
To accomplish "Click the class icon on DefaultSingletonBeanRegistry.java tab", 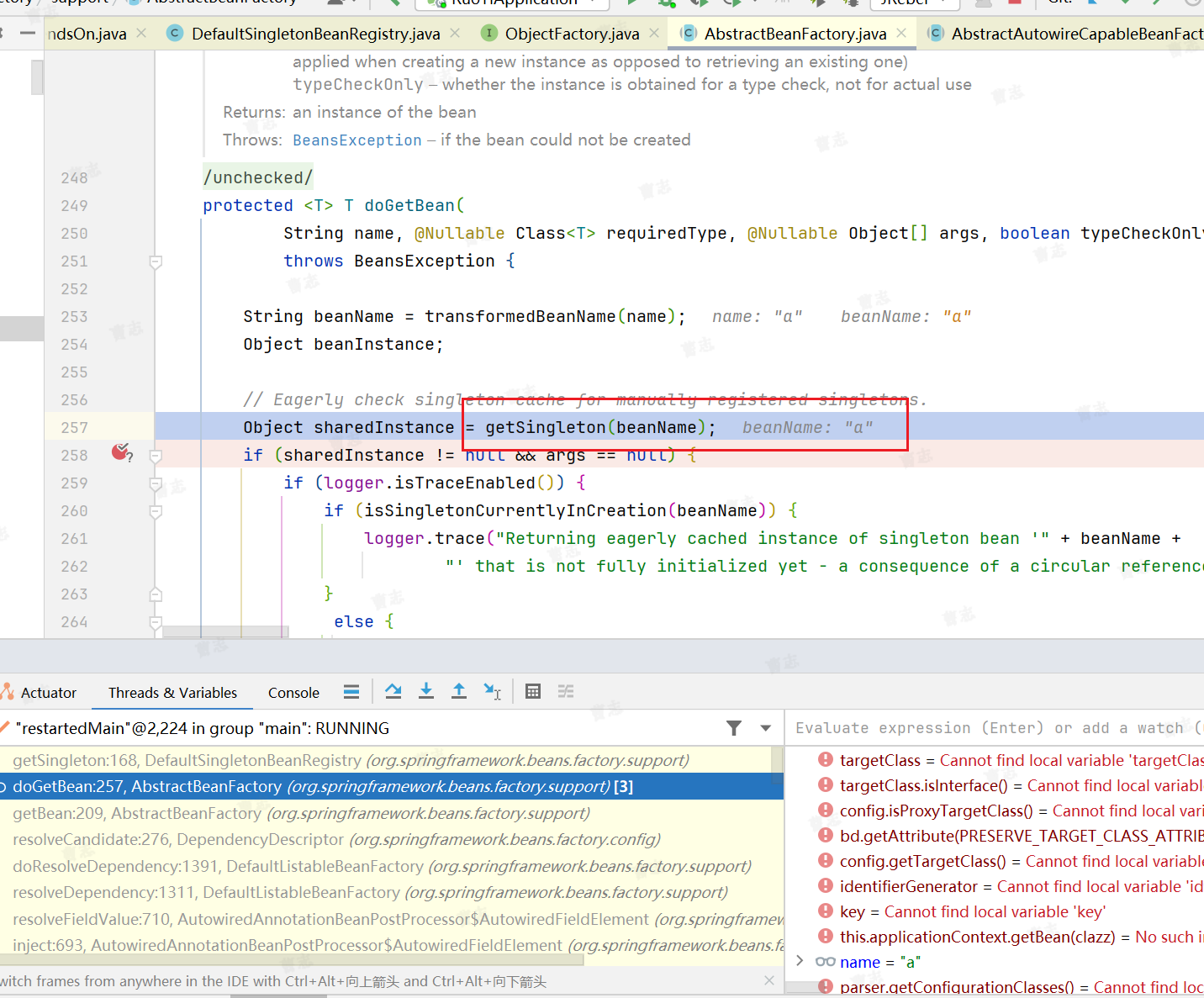I will tap(175, 33).
